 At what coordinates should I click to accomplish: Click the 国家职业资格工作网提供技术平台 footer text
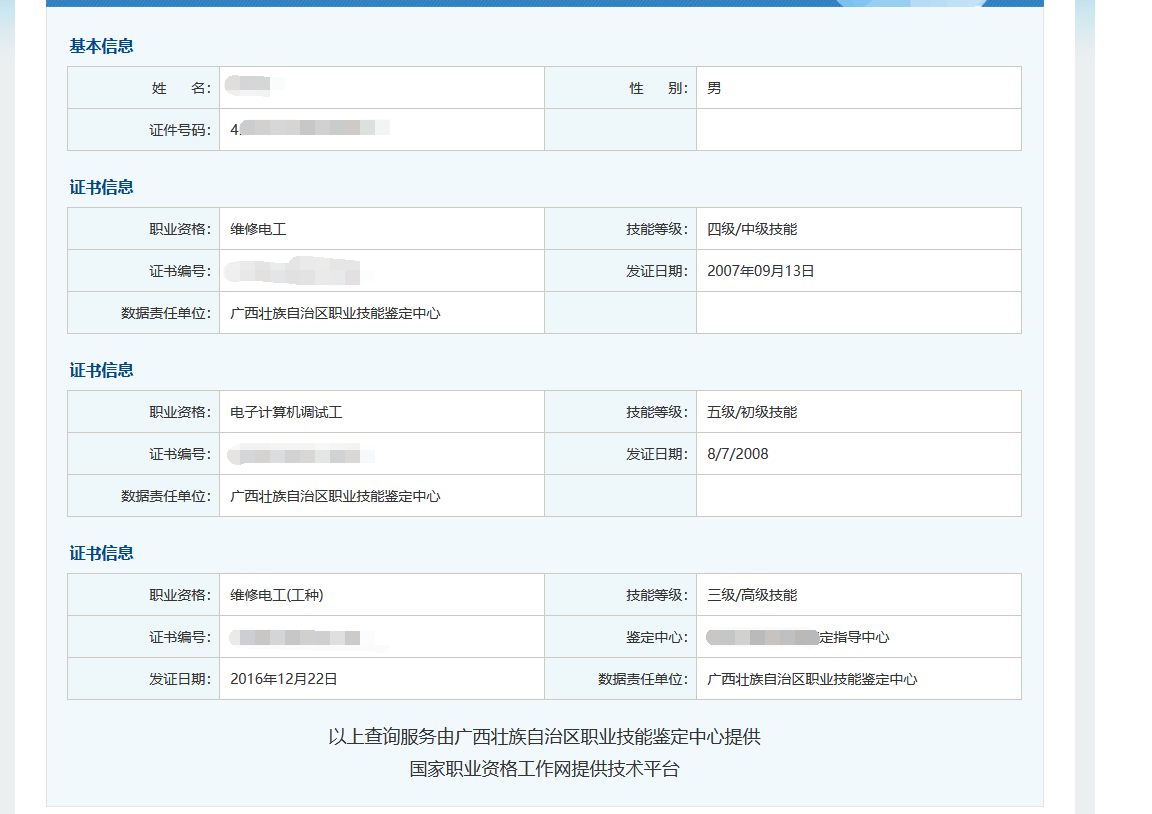tap(544, 769)
